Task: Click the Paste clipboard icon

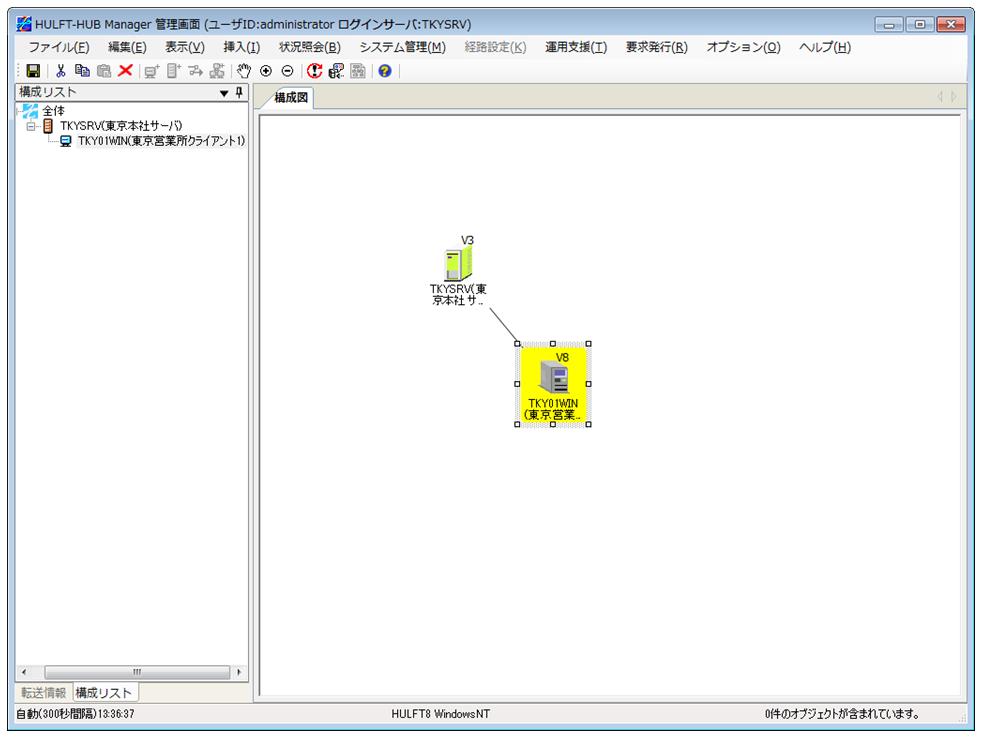Action: pos(104,71)
